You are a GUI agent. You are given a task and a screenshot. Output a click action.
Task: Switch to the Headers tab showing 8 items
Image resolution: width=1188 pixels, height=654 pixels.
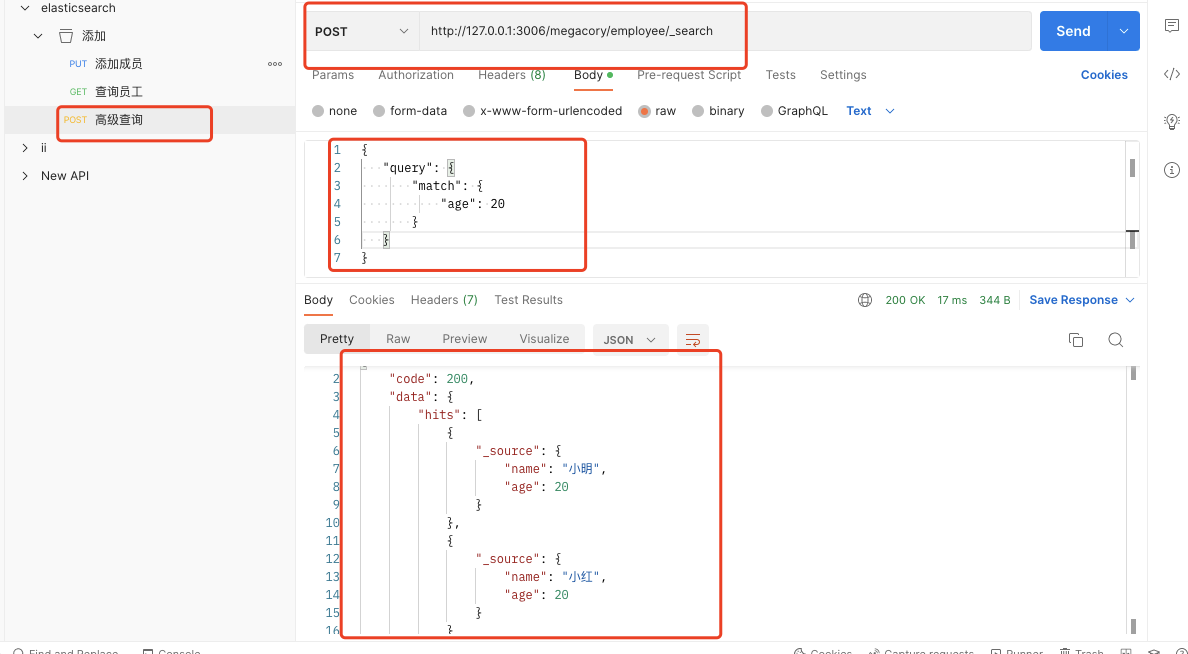tap(511, 75)
